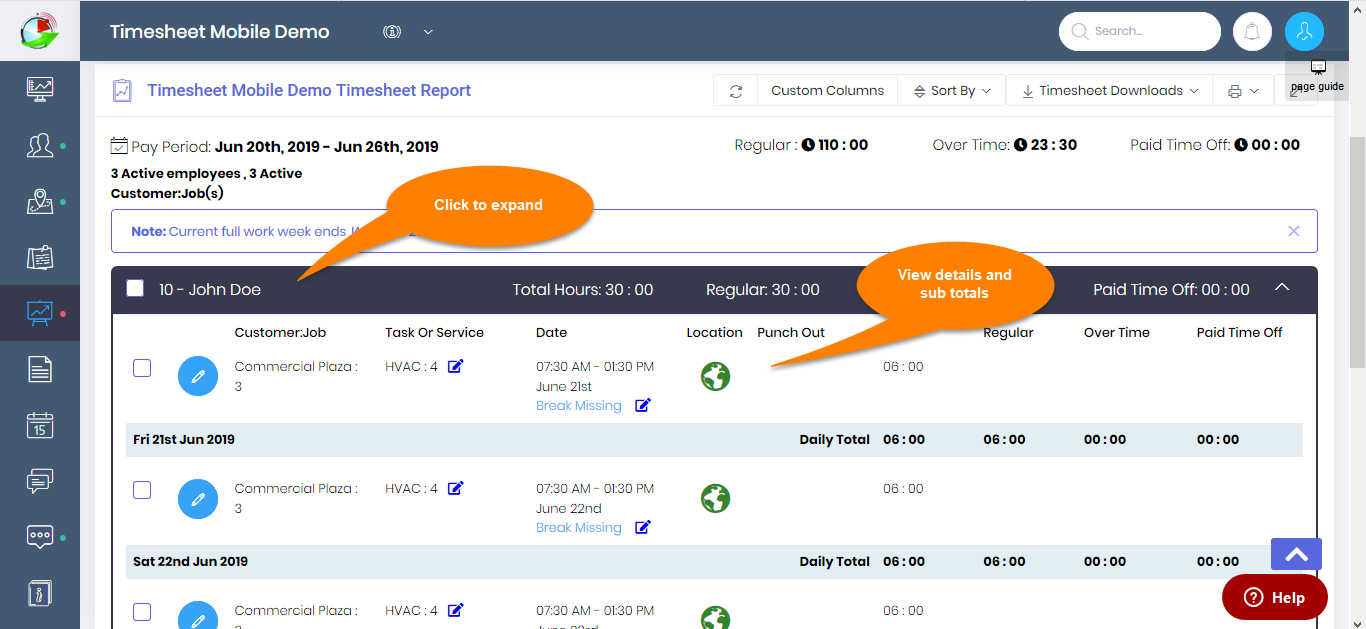Viewport: 1366px width, 629px height.
Task: Edit missing break for June 22nd
Action: [643, 527]
